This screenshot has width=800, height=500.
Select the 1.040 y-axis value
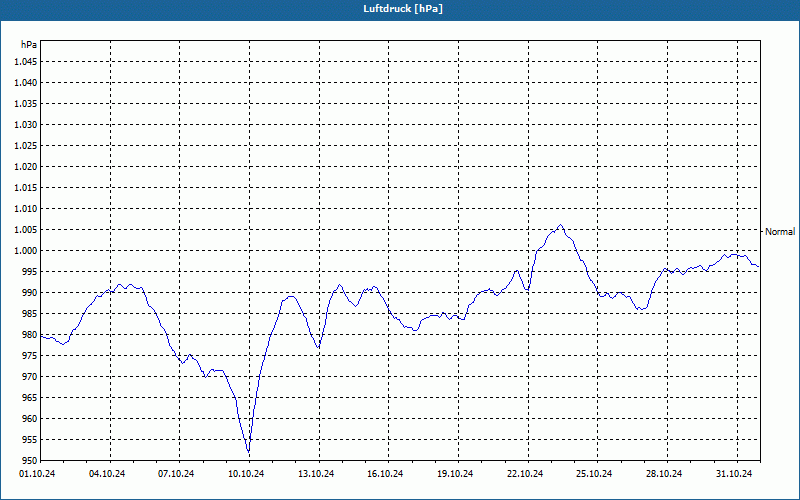(26, 83)
